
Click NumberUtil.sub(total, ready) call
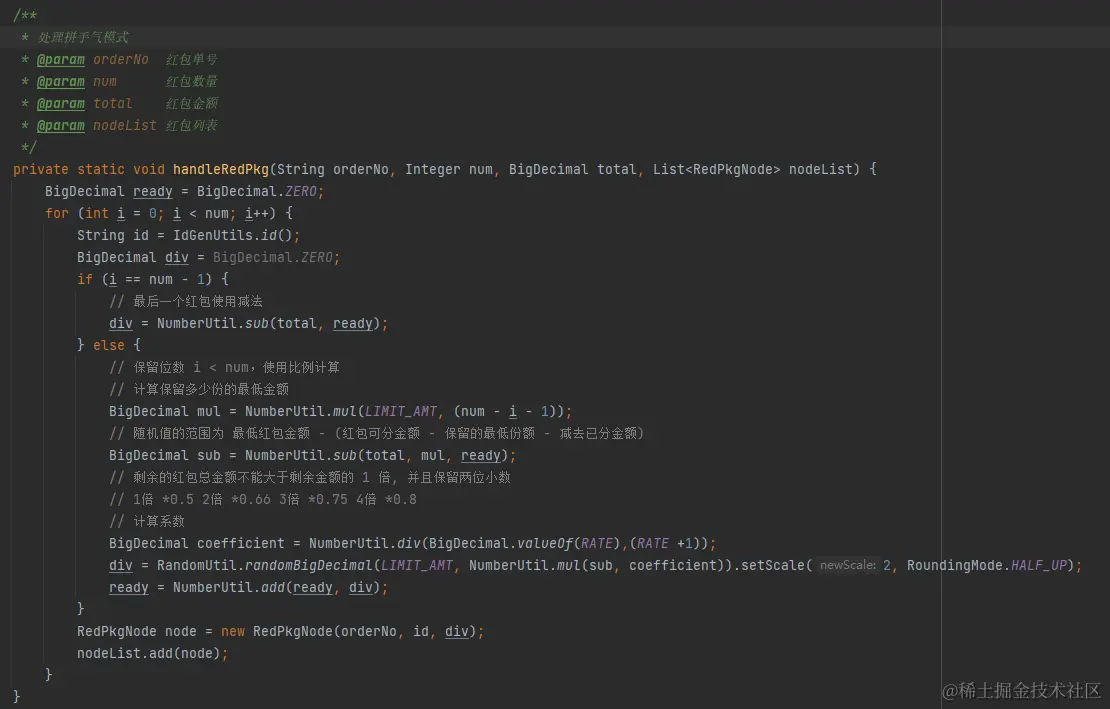tap(269, 323)
